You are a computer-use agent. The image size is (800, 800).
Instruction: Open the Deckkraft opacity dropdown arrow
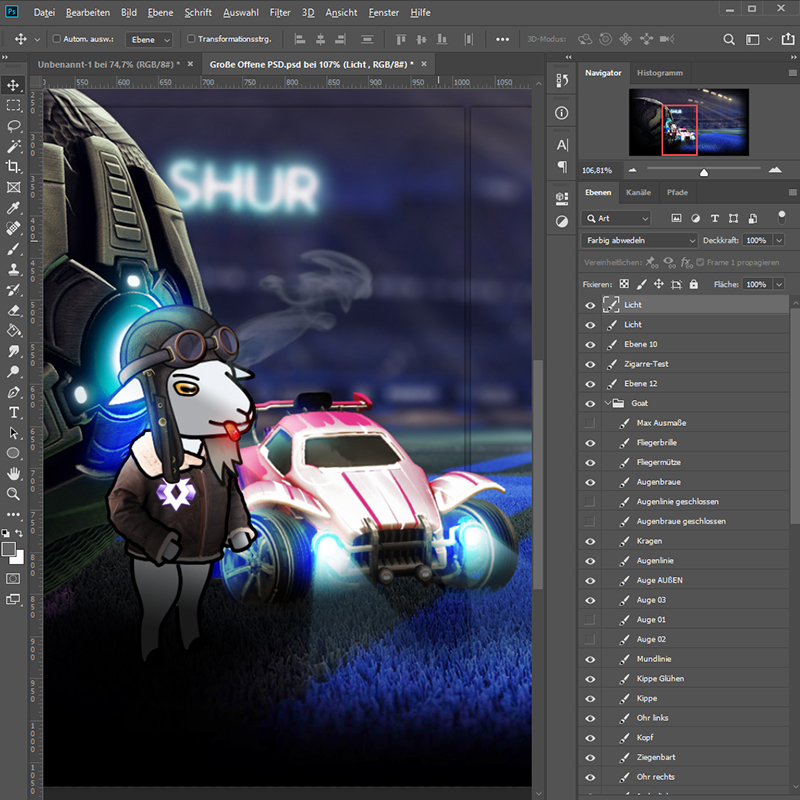[779, 240]
